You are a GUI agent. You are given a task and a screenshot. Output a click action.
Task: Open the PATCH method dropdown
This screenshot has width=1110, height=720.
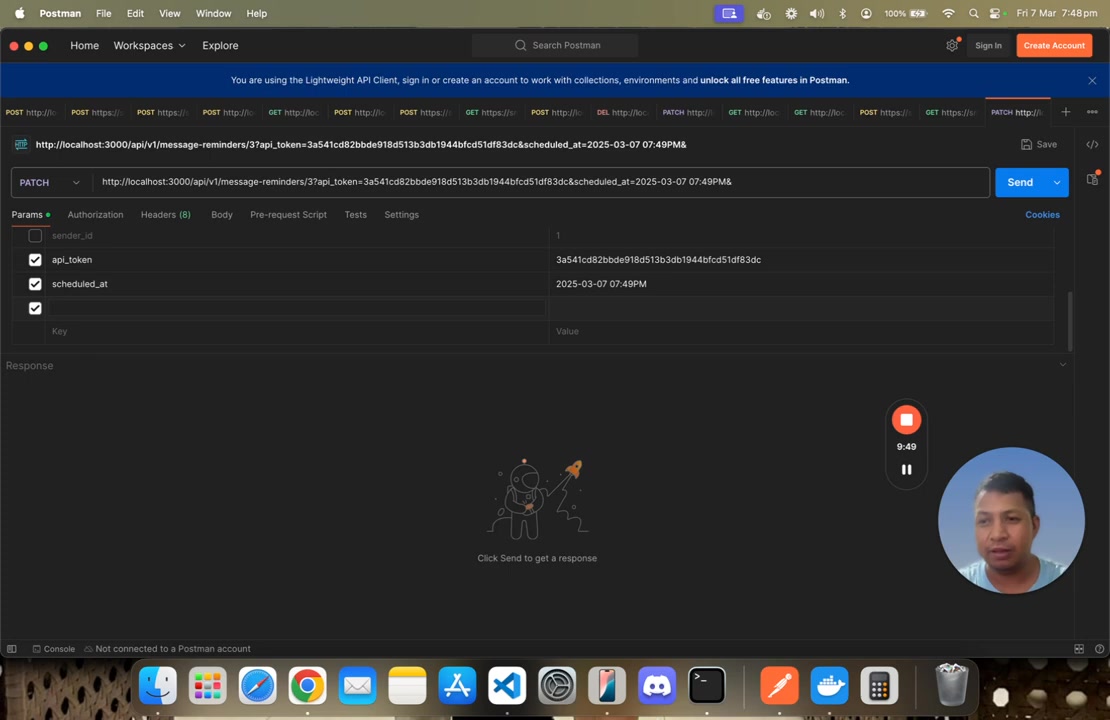50,183
